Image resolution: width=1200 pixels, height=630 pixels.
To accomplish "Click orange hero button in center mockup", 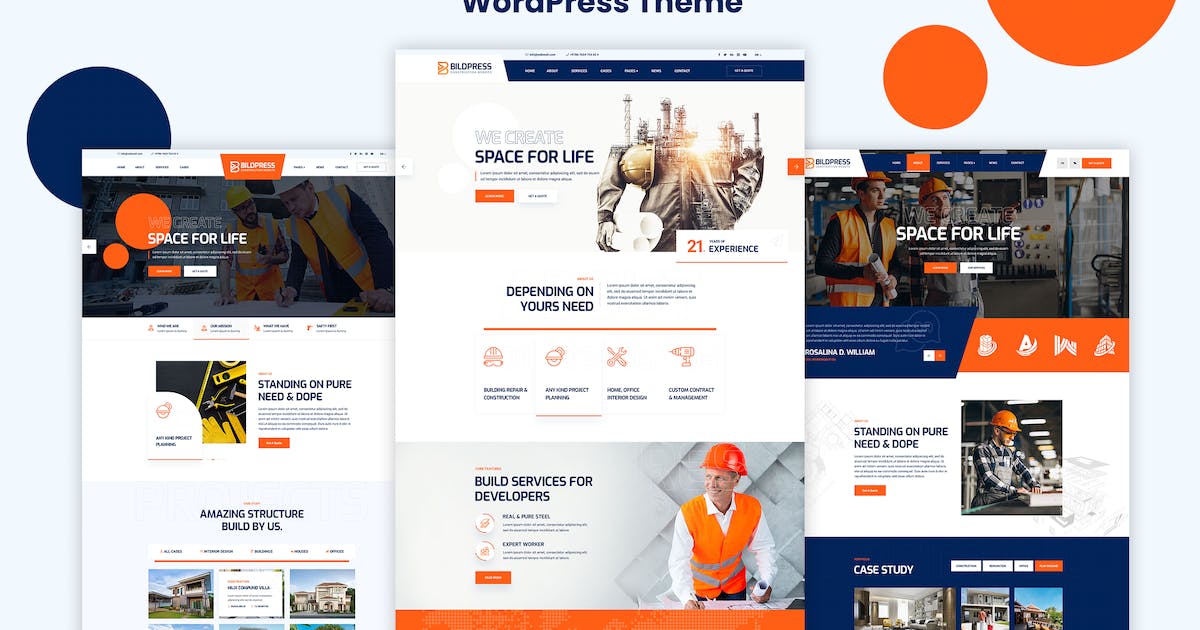I will pos(494,196).
